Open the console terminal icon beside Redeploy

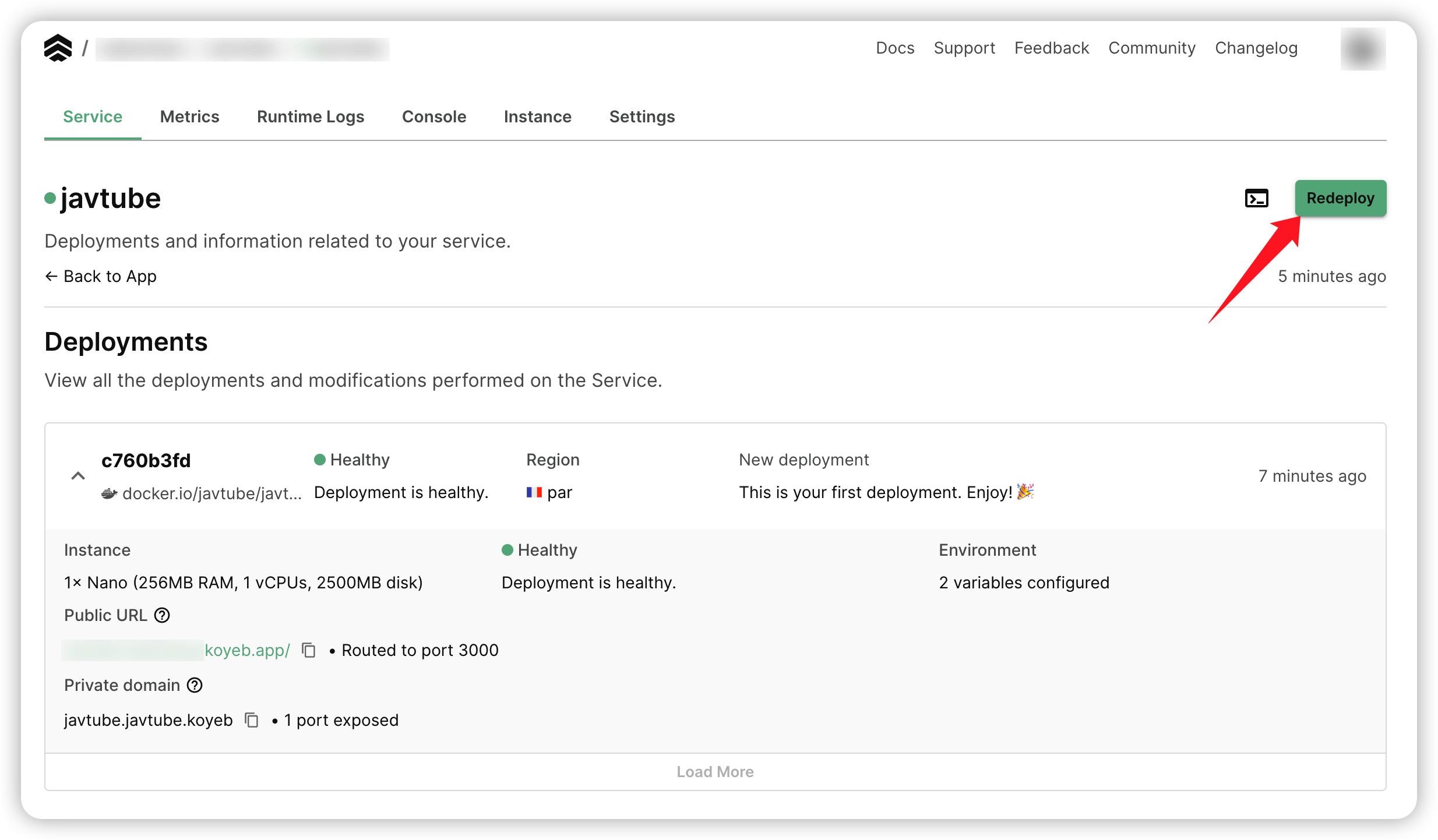point(1256,199)
